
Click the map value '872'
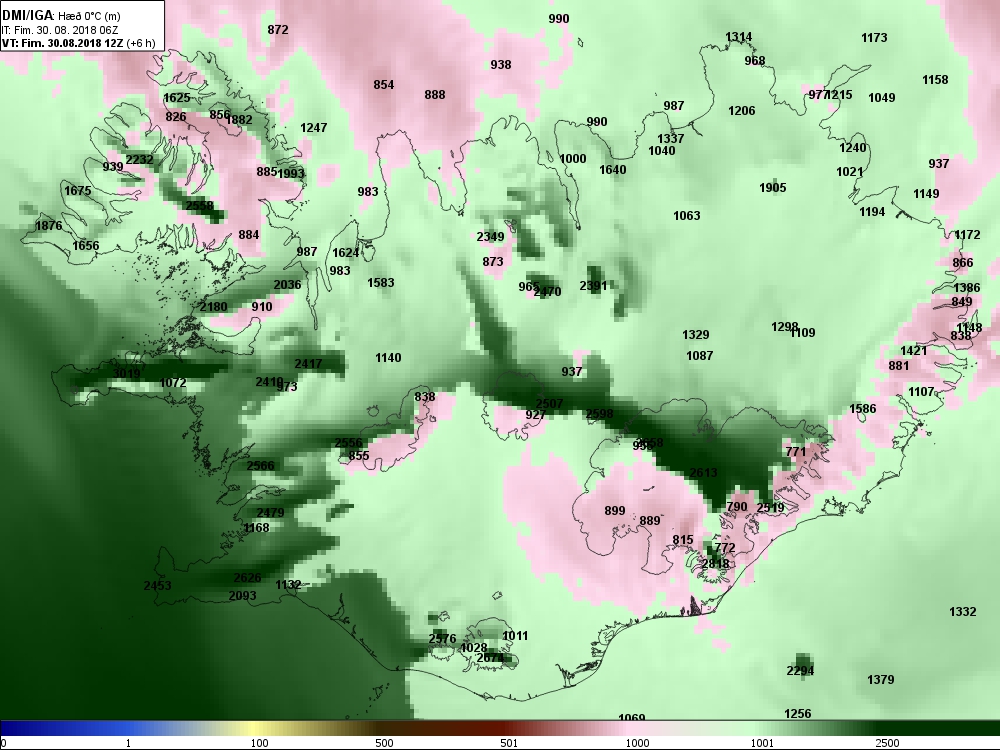(x=278, y=30)
